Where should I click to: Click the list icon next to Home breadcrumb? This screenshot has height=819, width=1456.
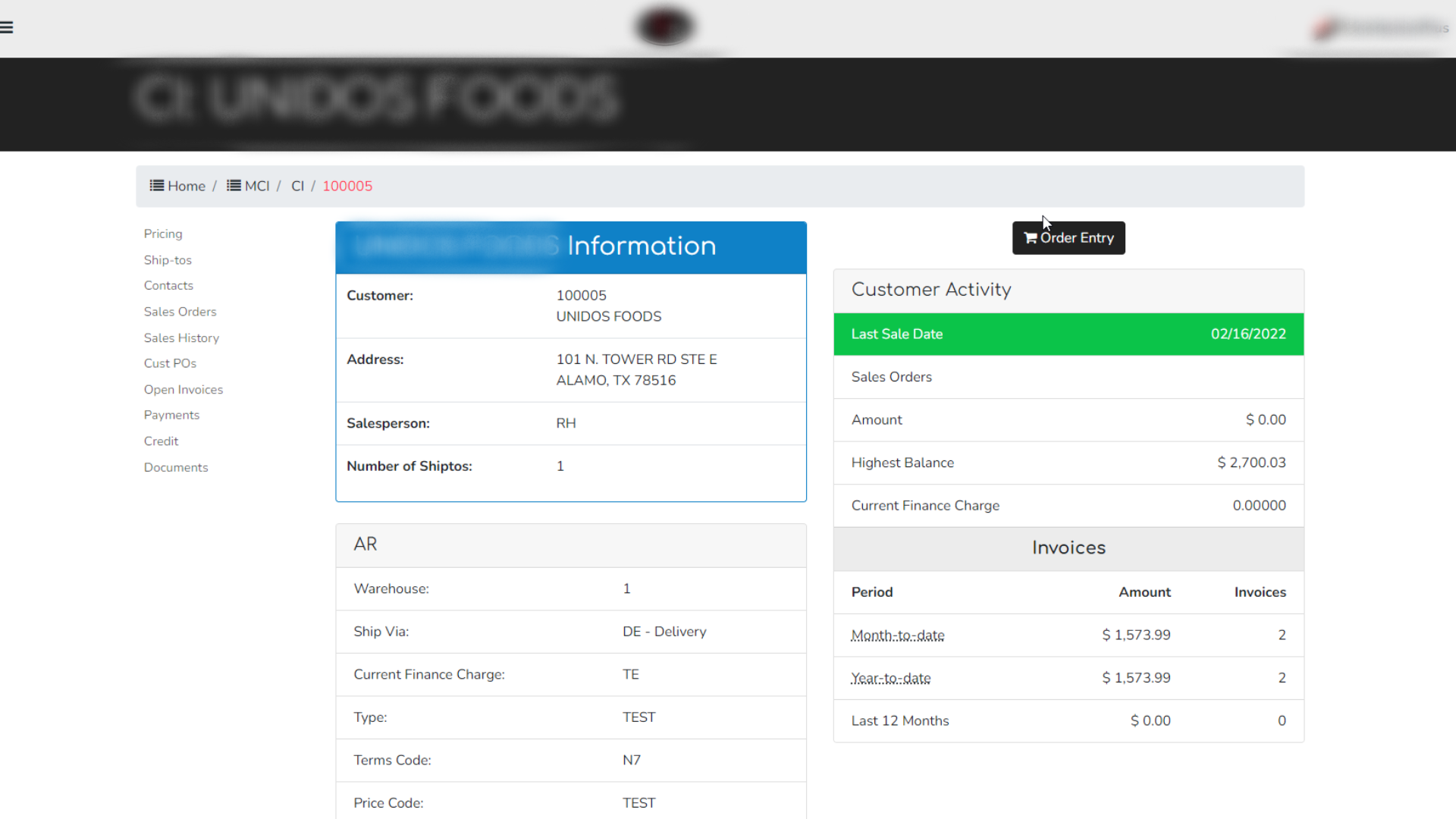(156, 185)
